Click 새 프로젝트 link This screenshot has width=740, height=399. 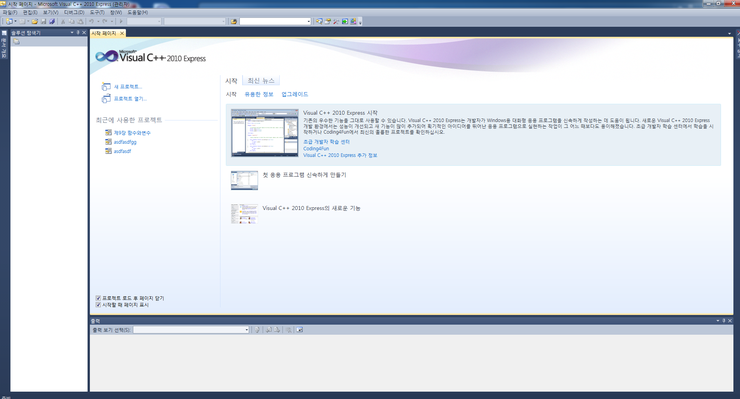[127, 87]
